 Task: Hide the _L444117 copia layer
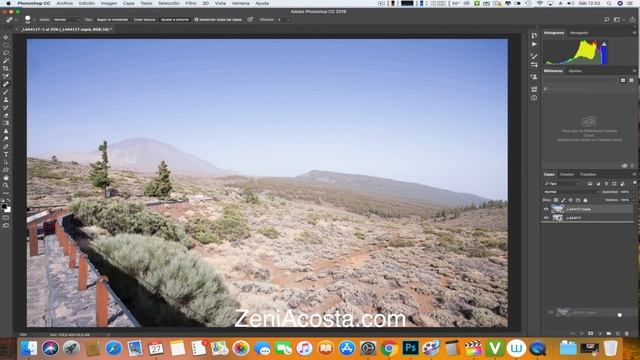click(x=546, y=209)
